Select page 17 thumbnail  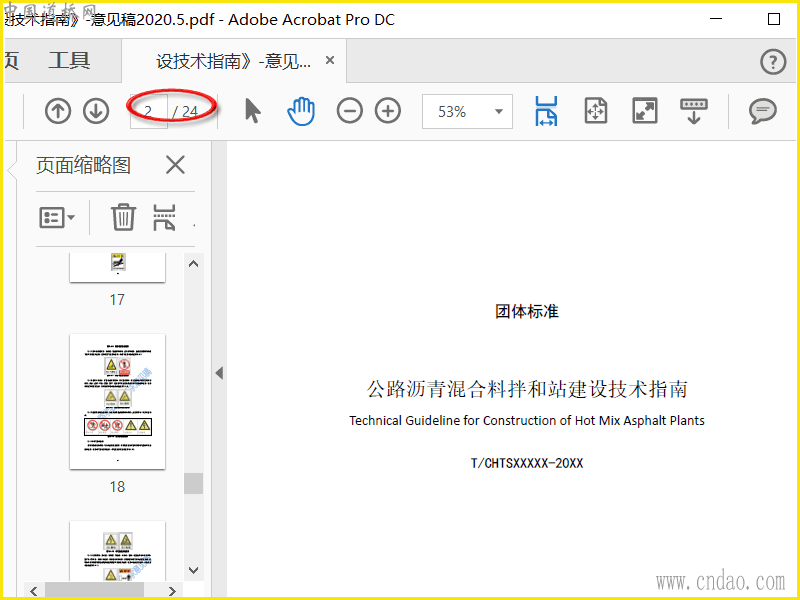(x=117, y=267)
